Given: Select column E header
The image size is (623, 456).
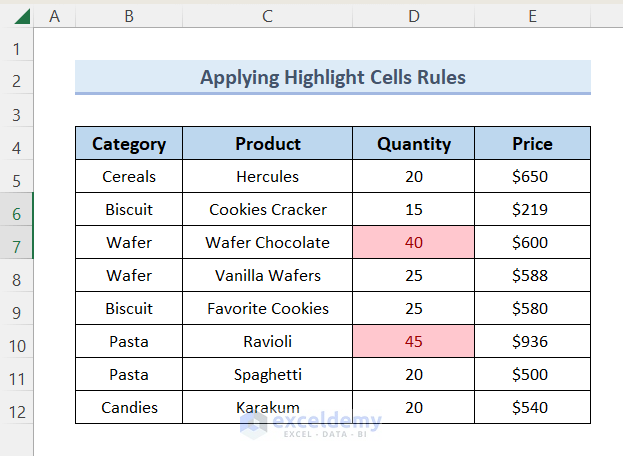Looking at the screenshot, I should click(532, 16).
